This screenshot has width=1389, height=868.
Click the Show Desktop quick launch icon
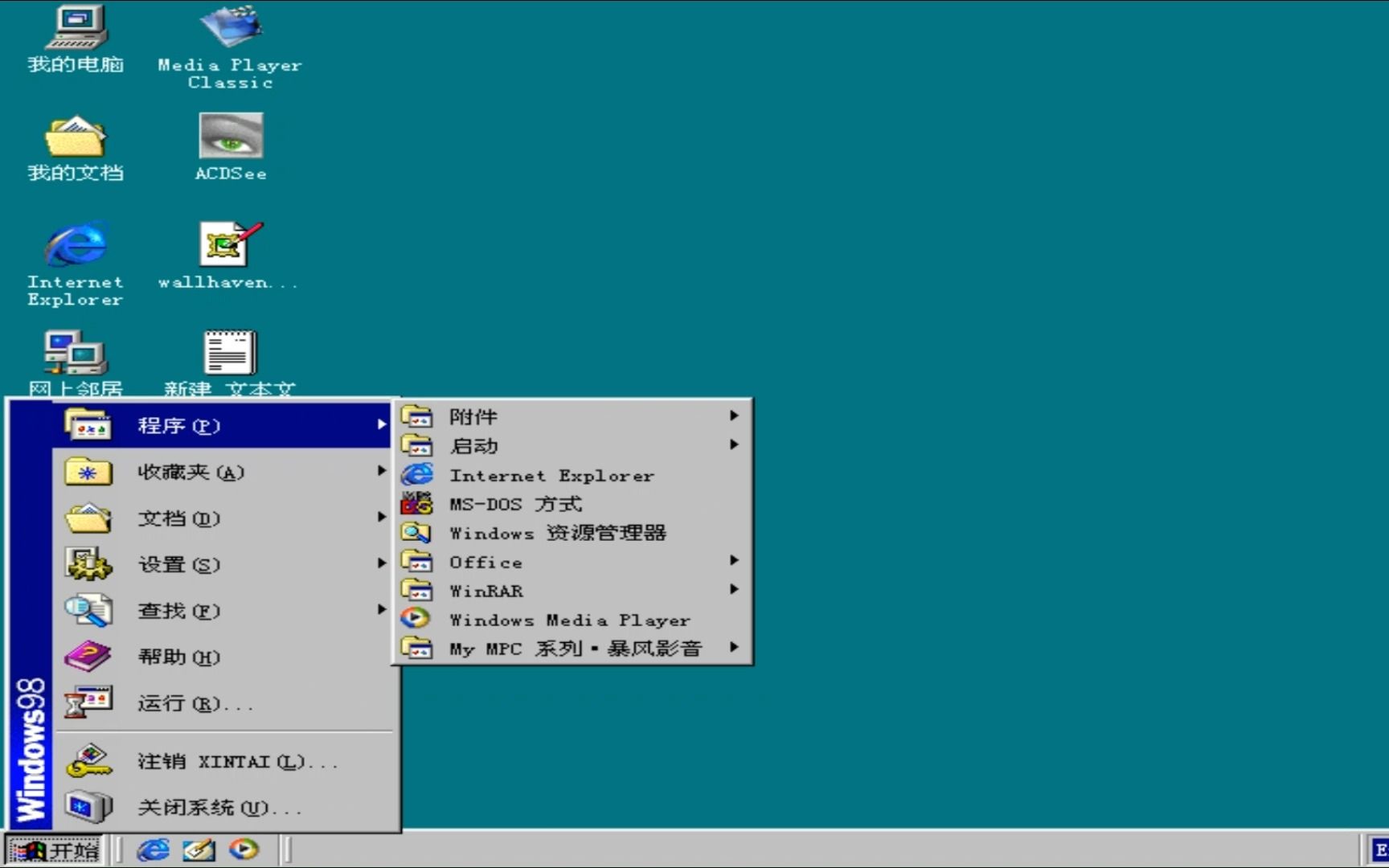pos(199,850)
